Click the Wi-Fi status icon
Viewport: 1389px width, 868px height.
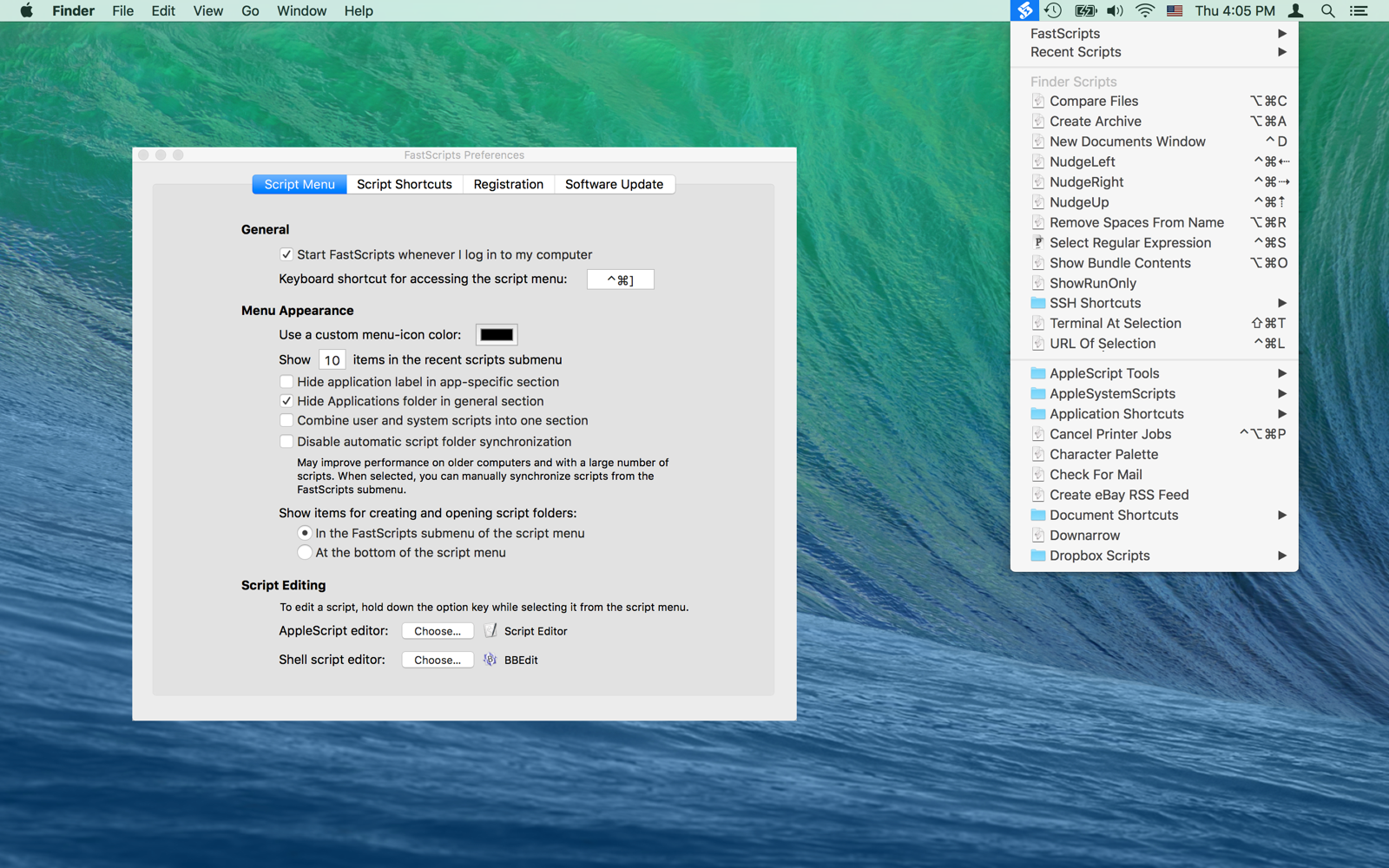pyautogui.click(x=1145, y=10)
